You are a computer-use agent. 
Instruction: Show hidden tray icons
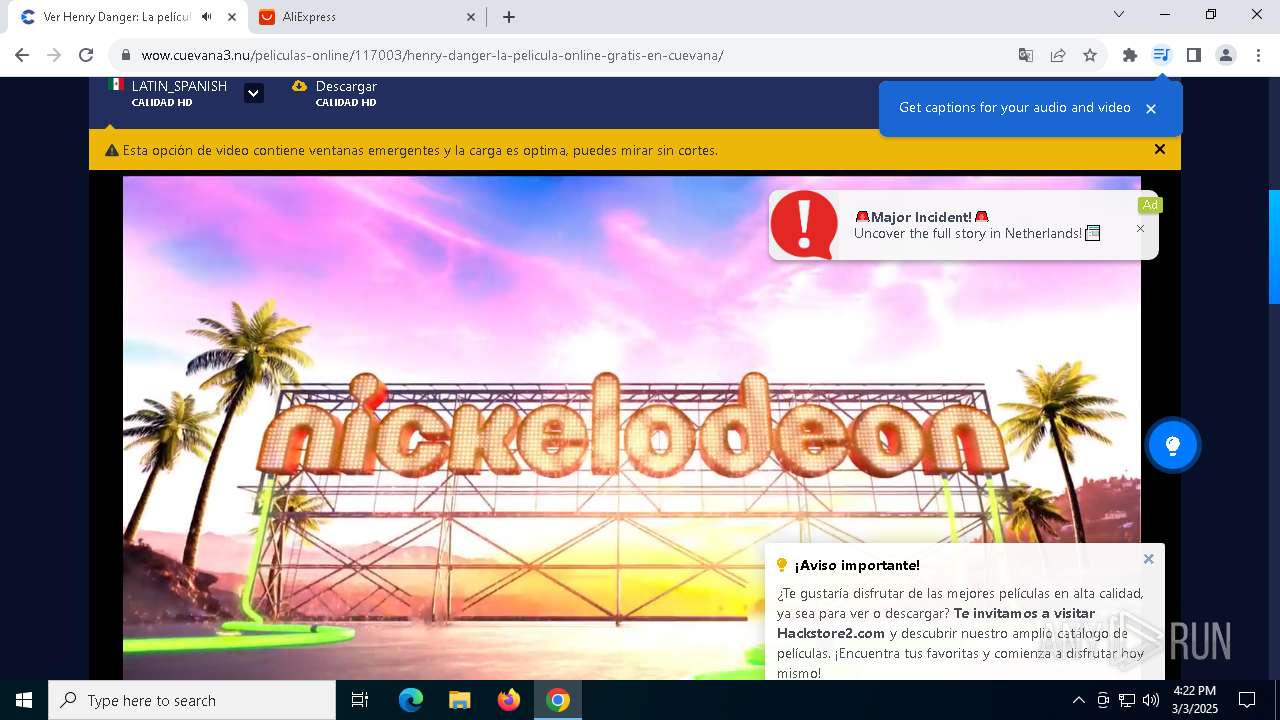point(1078,700)
